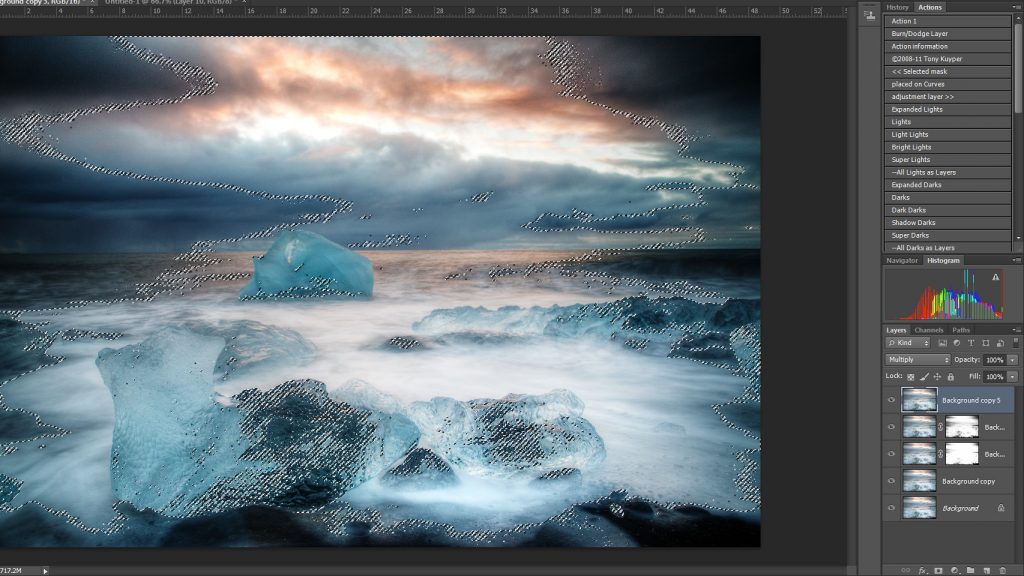The width and height of the screenshot is (1024, 576).
Task: Run the Expanded Darks action
Action: [948, 185]
